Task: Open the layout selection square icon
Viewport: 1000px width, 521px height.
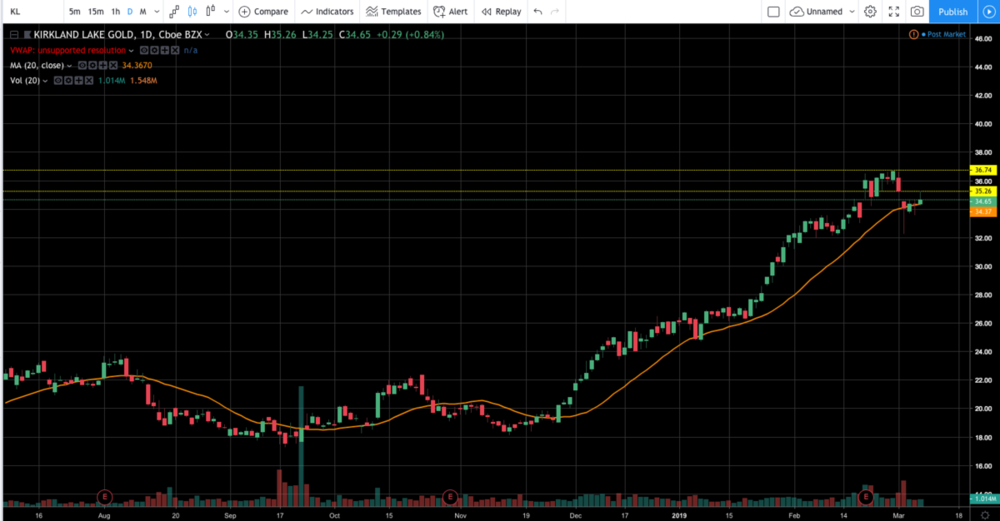Action: (773, 12)
